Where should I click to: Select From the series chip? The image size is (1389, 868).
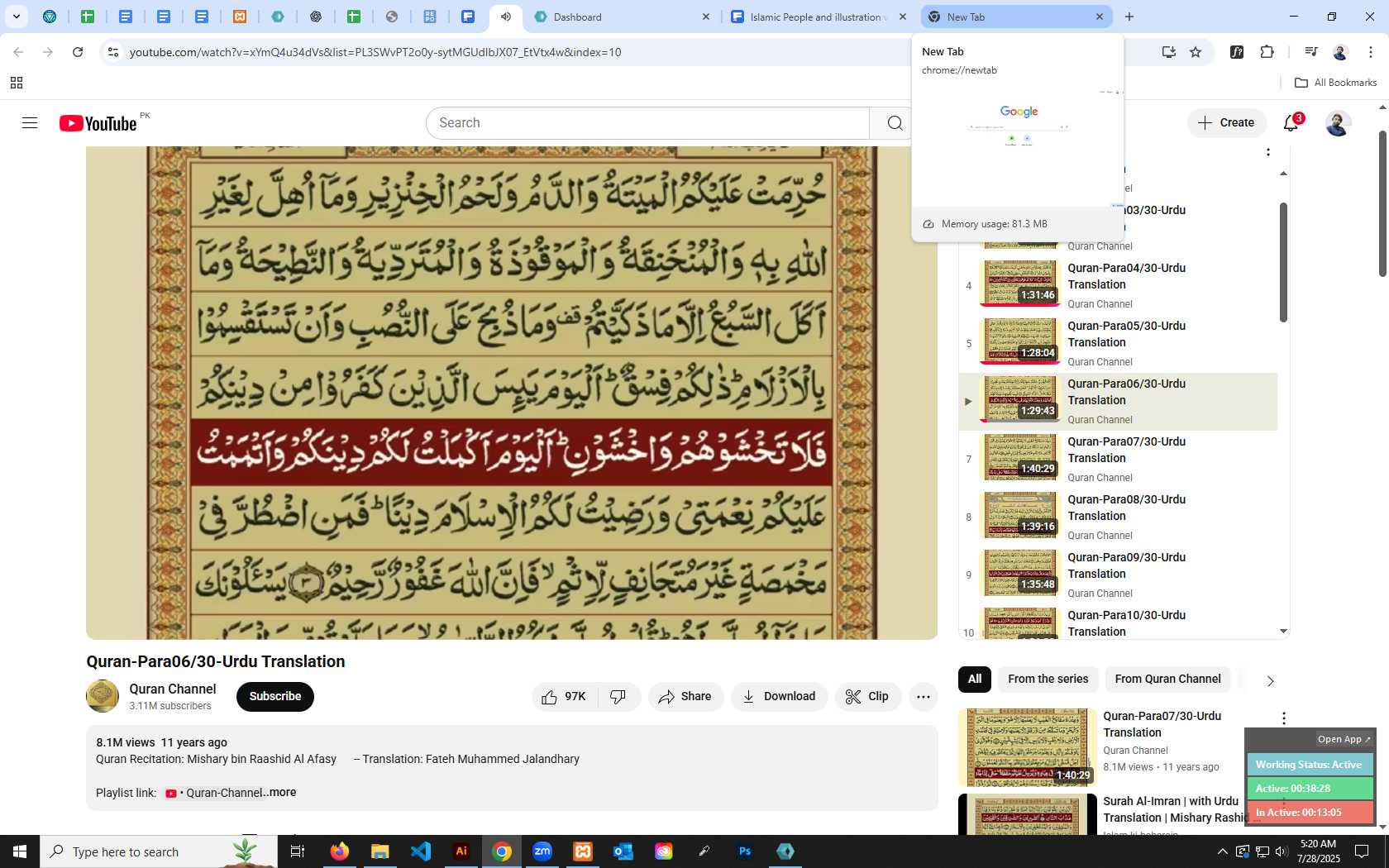[1048, 680]
